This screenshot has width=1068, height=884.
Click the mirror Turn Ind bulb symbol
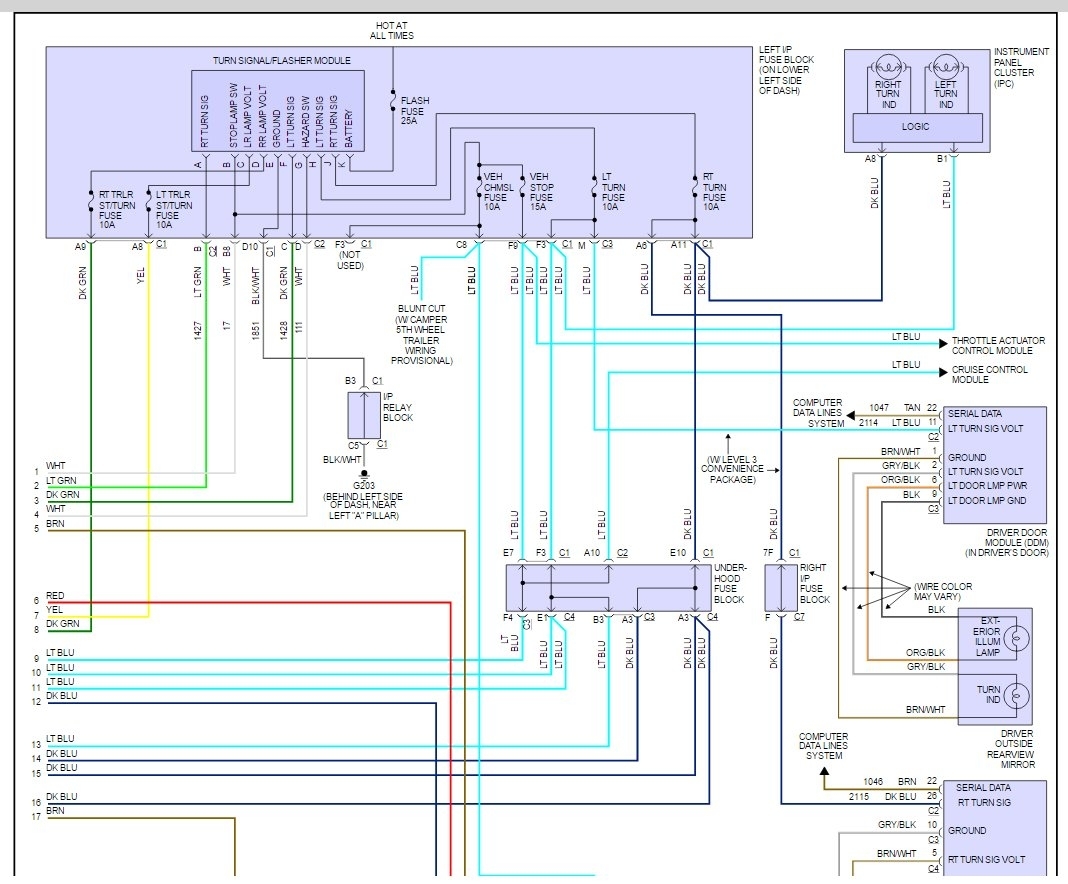(1016, 695)
